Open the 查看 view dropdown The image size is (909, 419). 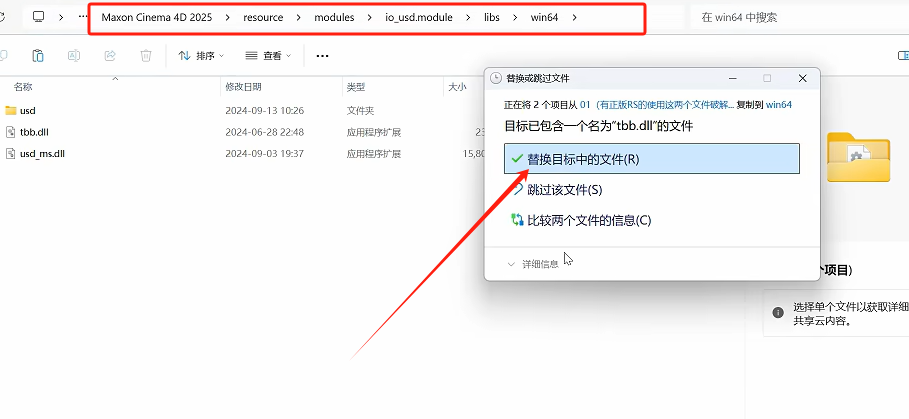click(x=270, y=56)
